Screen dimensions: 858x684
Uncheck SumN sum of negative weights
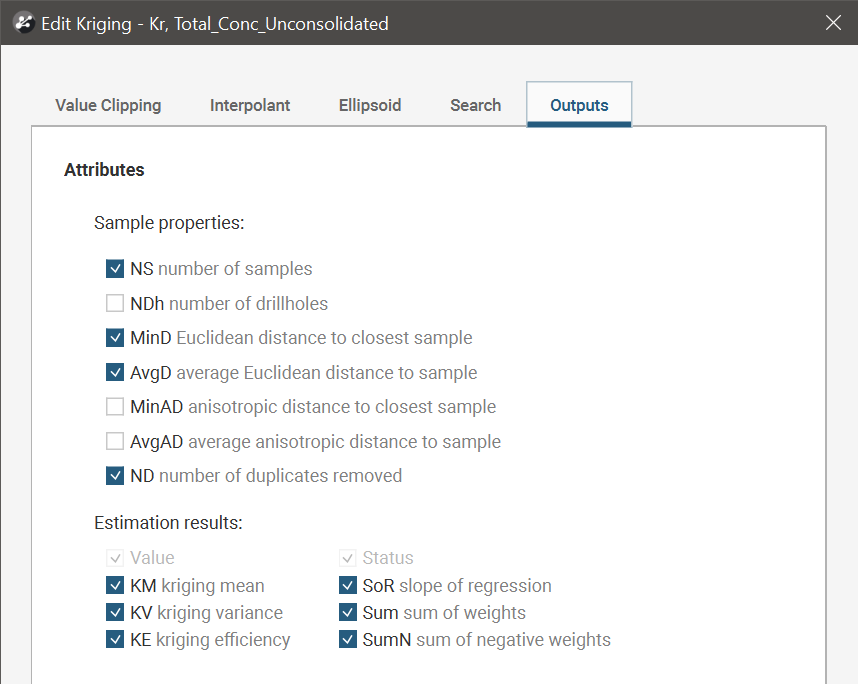point(348,640)
